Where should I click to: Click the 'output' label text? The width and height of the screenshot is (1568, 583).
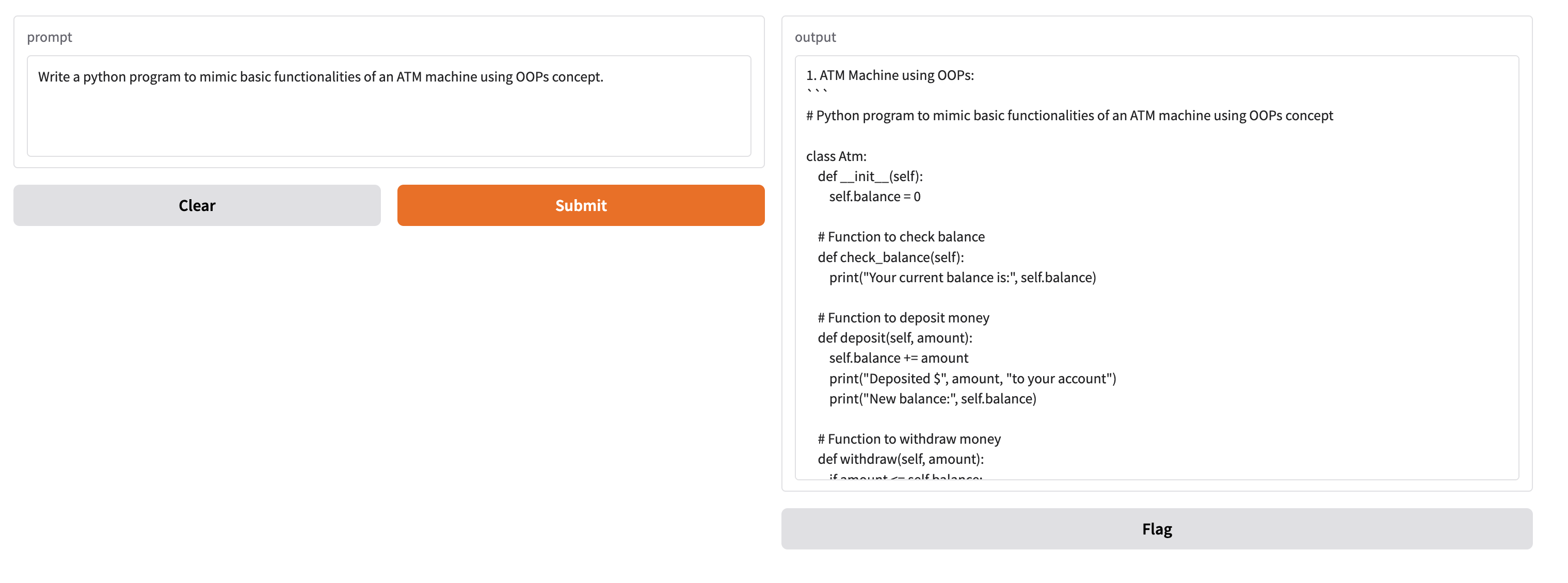[x=814, y=37]
